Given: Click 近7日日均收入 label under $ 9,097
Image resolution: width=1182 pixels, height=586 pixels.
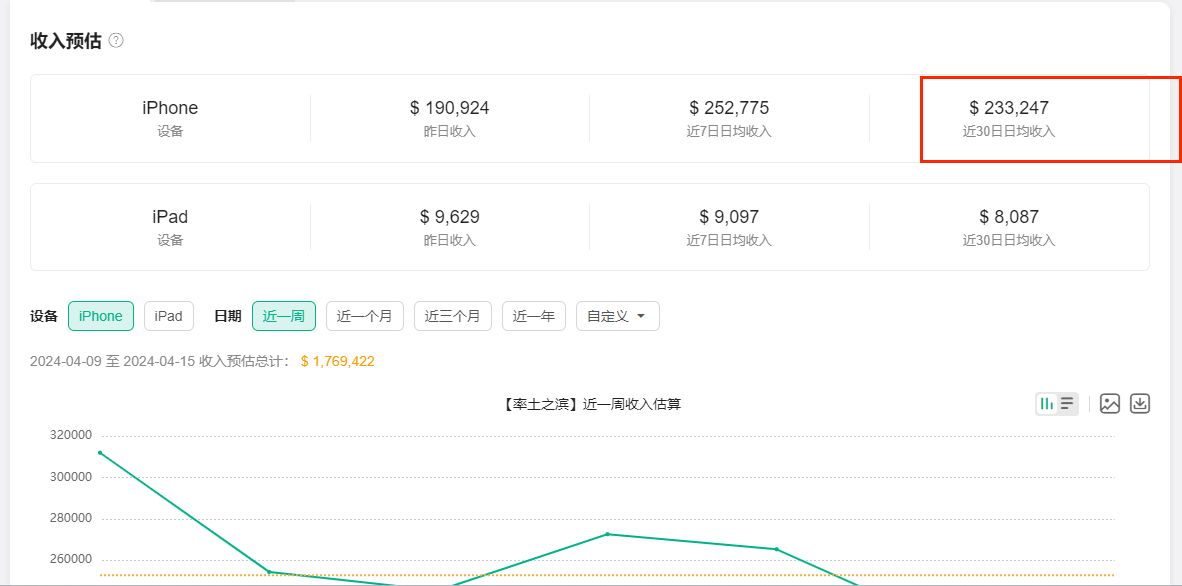Looking at the screenshot, I should pyautogui.click(x=729, y=241).
